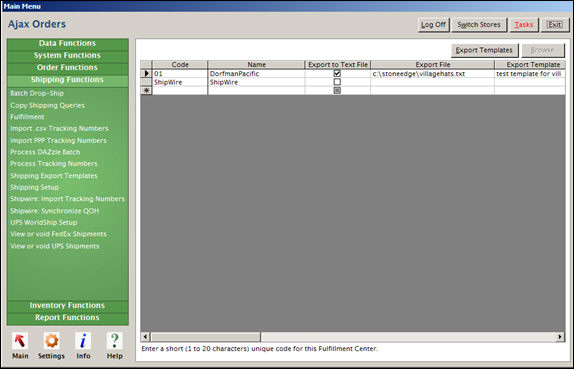Open the Fulfillment menu item
574x369 pixels.
27,117
